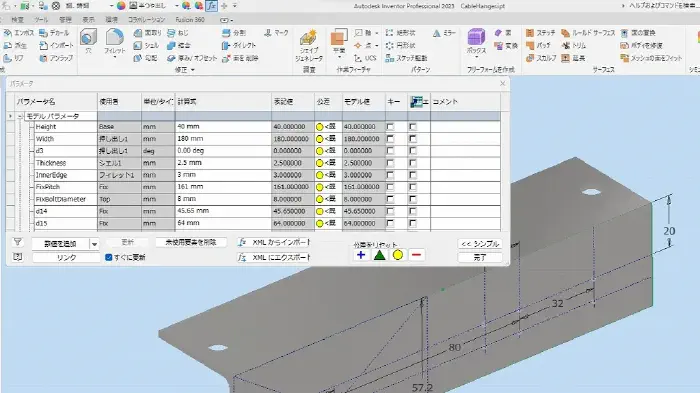This screenshot has width=700, height=393.
Task: Open the Fusion 360 ribbon tab
Action: point(190,20)
